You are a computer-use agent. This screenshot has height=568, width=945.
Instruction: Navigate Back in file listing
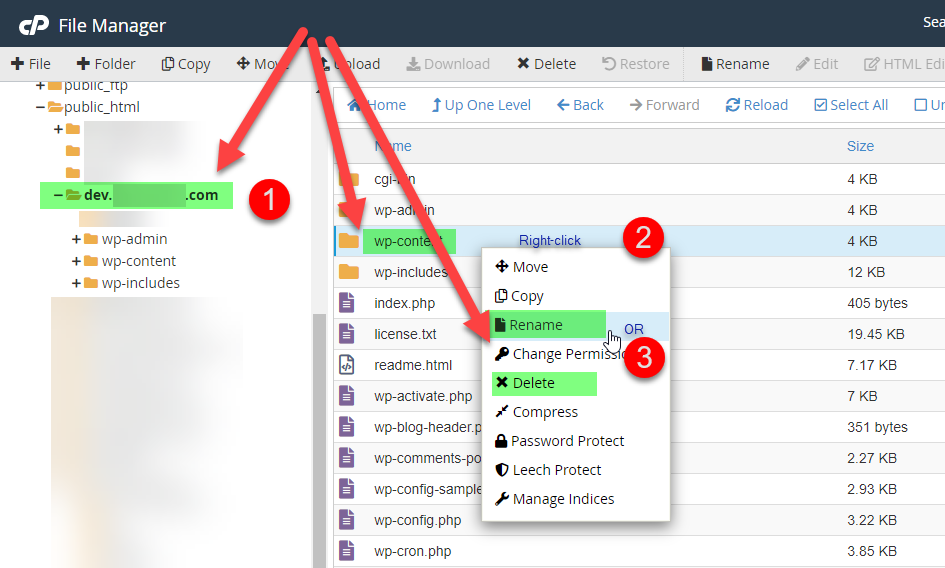point(580,105)
